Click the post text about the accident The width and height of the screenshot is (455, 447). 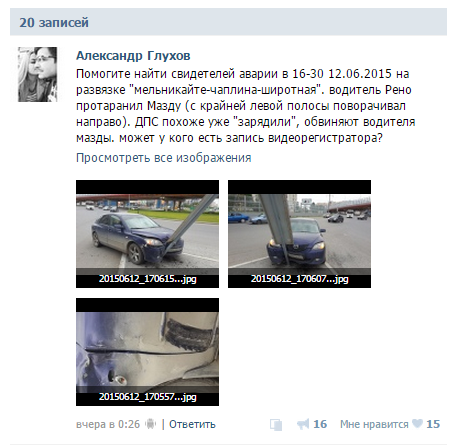pyautogui.click(x=246, y=106)
